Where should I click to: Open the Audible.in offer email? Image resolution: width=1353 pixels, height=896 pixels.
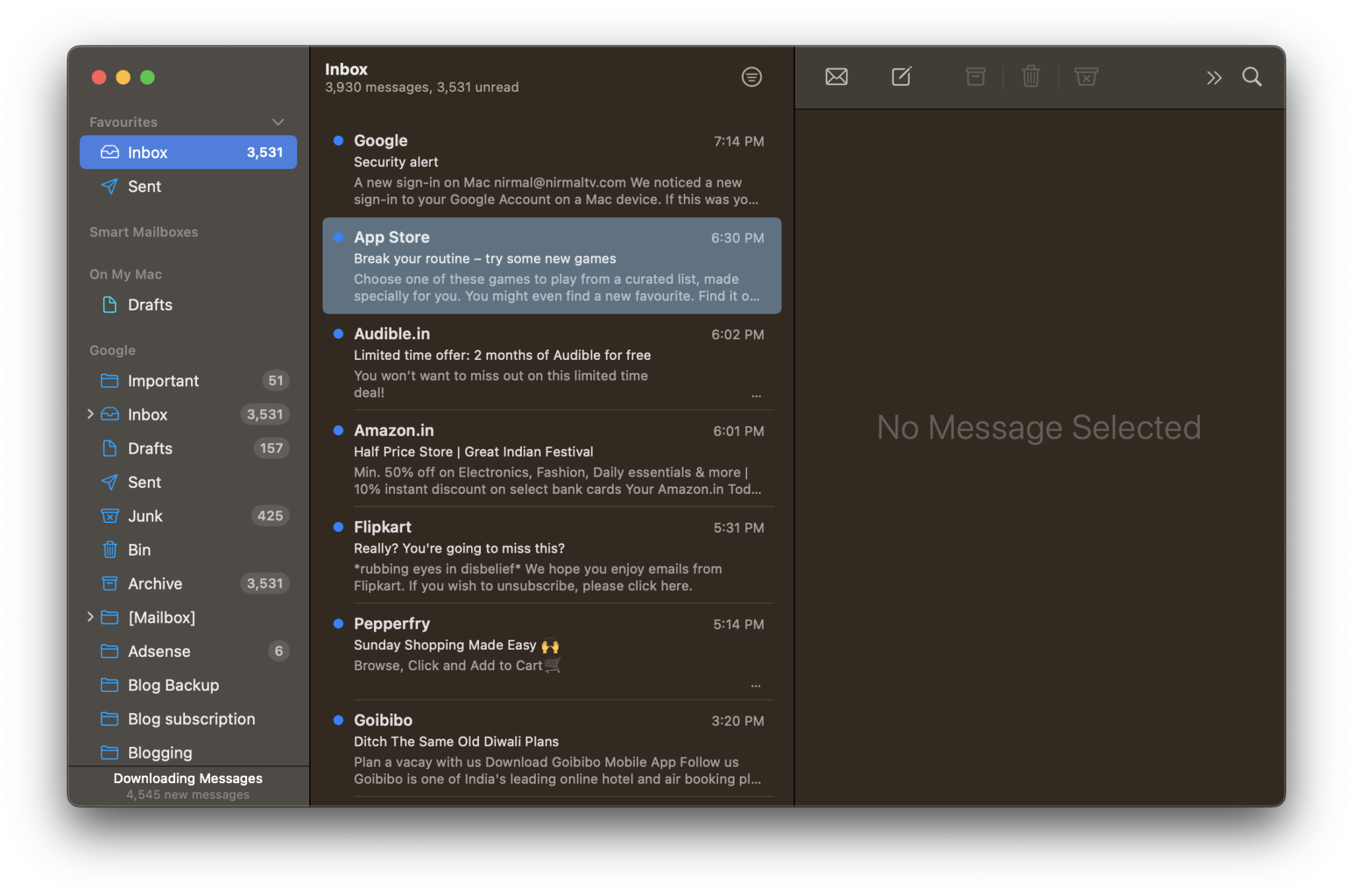coord(552,362)
